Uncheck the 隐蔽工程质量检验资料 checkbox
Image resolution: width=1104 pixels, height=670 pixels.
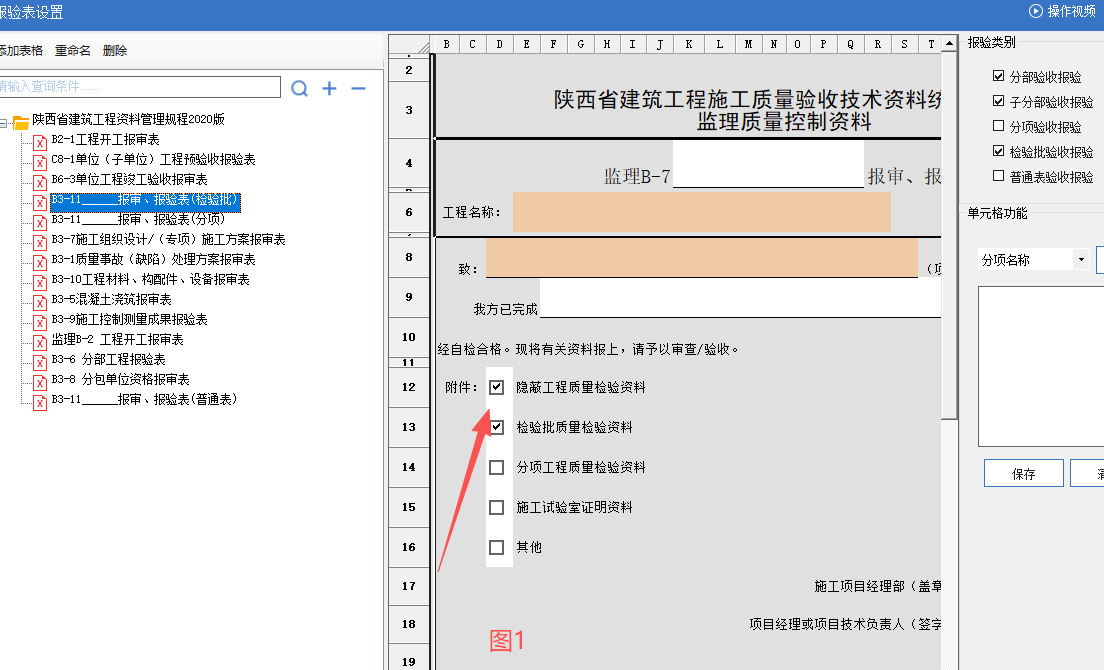(x=497, y=387)
